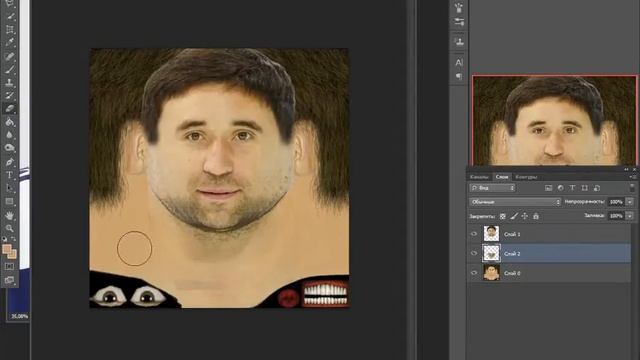Viewport: 640px width, 360px height.
Task: Open the Character panel icon
Action: click(459, 62)
